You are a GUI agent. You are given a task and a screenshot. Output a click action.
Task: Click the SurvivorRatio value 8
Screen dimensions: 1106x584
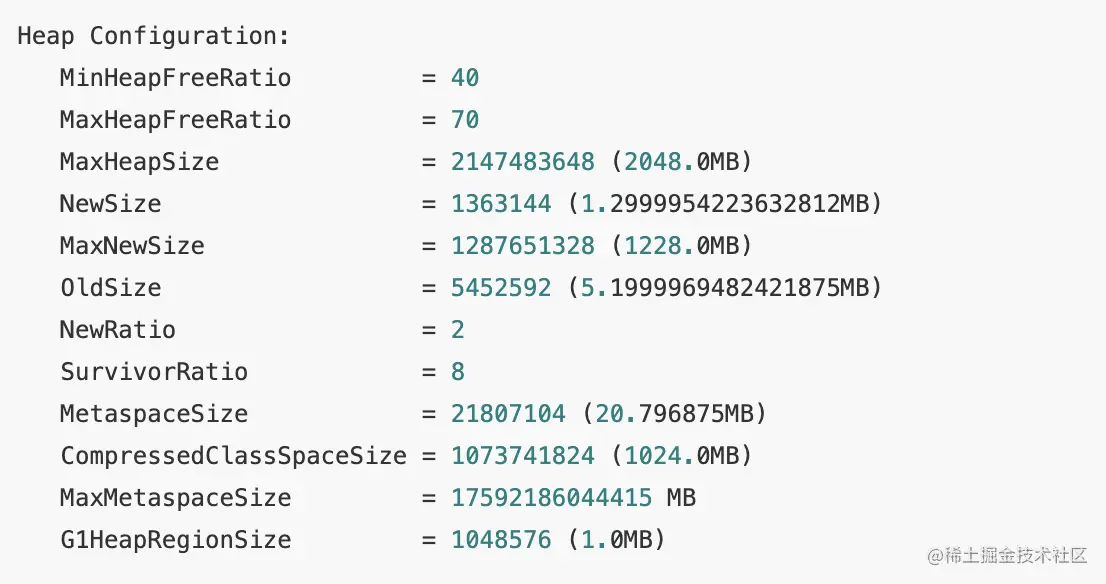[x=458, y=372]
